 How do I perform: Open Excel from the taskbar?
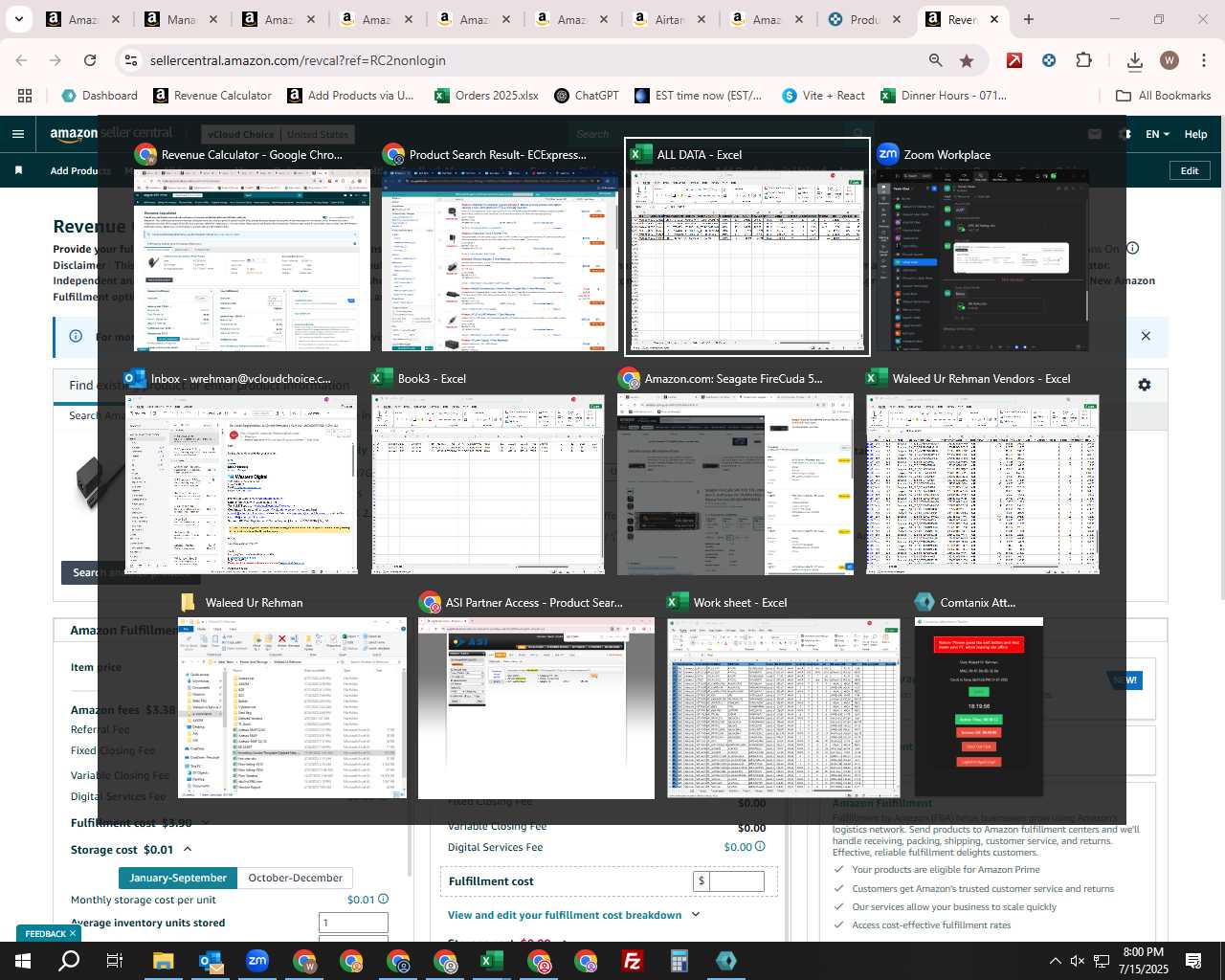point(492,961)
